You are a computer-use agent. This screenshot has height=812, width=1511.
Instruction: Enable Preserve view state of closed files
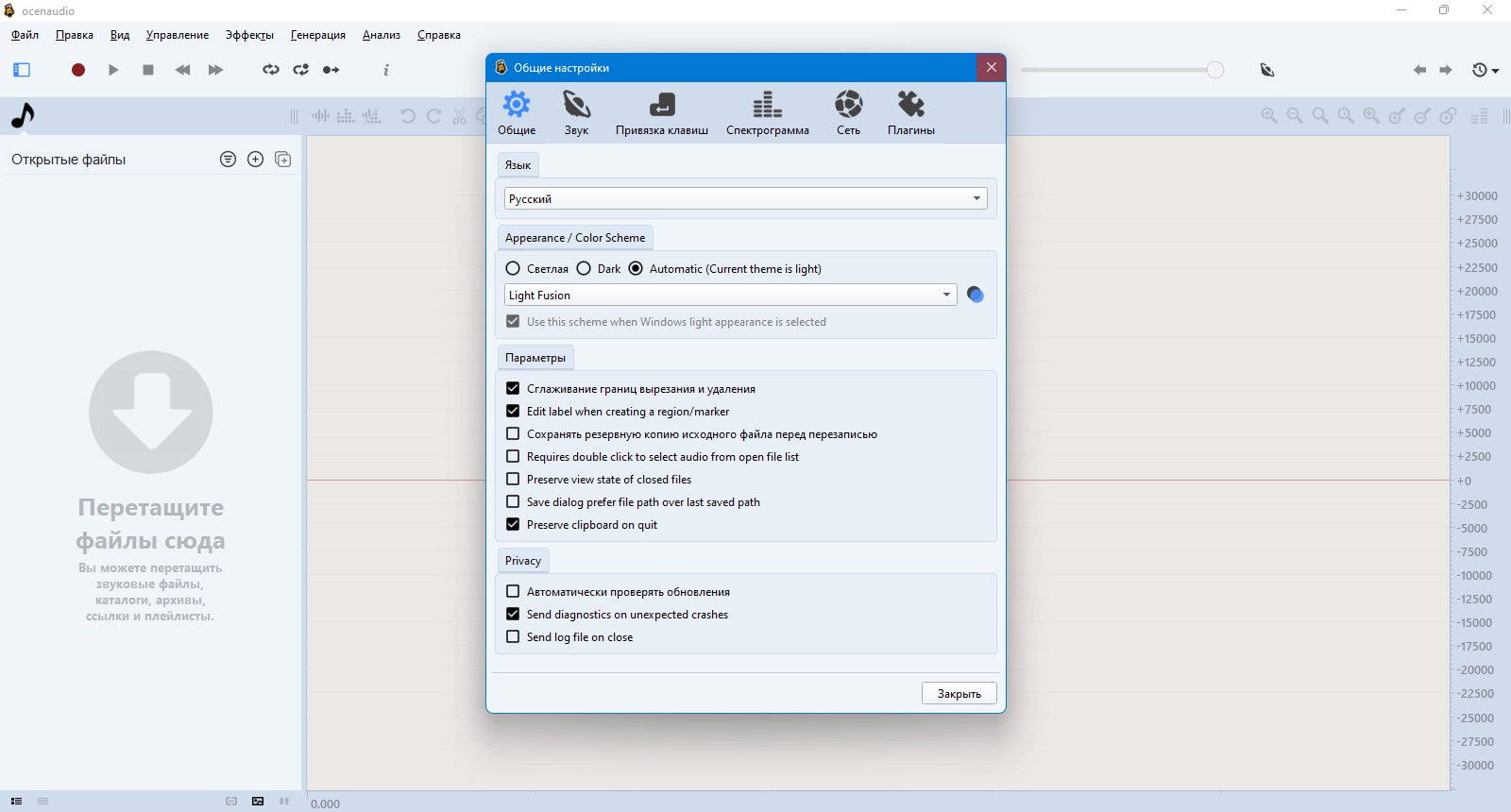coord(513,479)
